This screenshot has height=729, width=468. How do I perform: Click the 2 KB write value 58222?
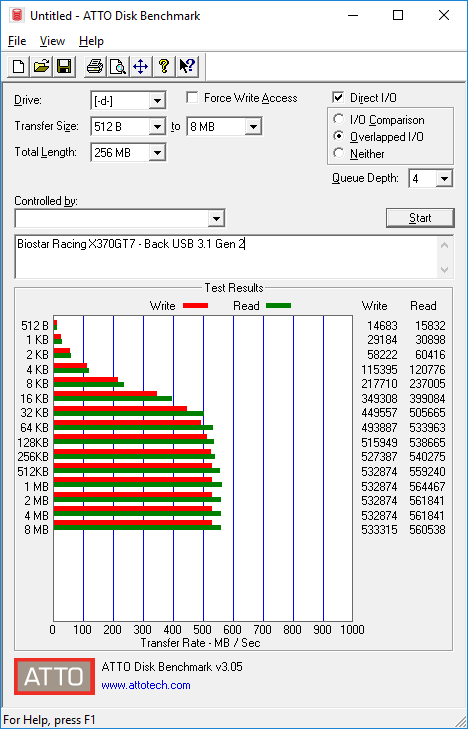(382, 355)
